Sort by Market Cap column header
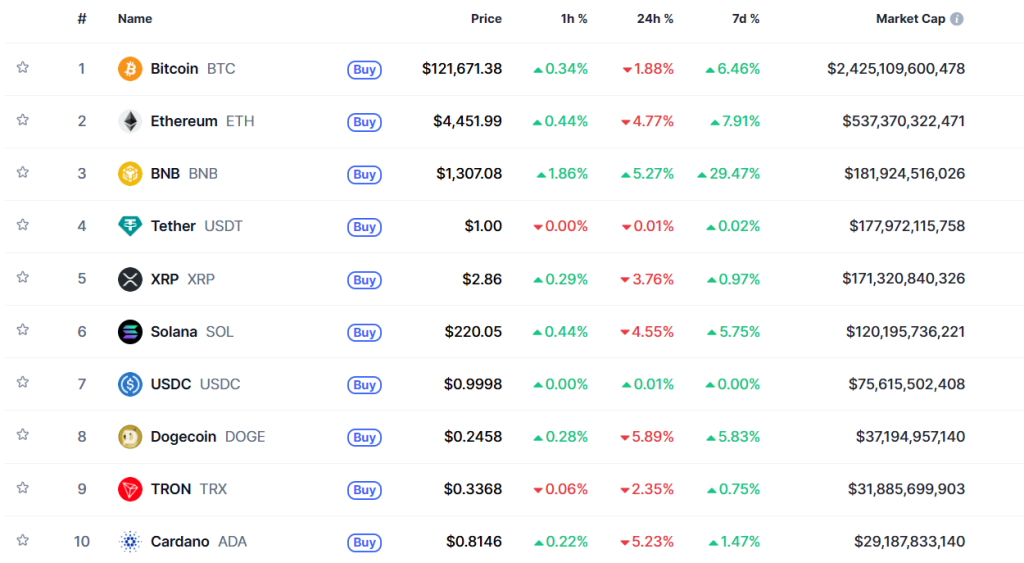Image resolution: width=1024 pixels, height=563 pixels. click(910, 19)
